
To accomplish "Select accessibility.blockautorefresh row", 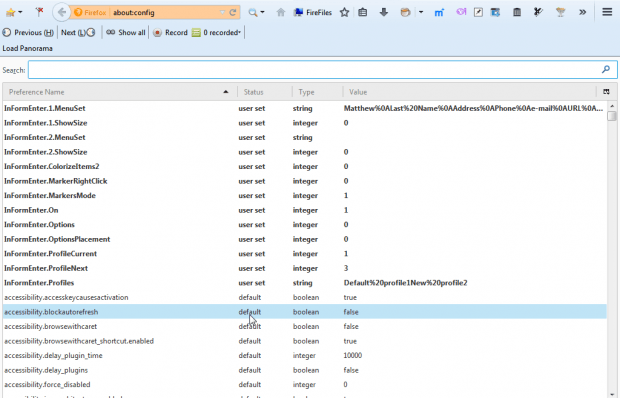I will coord(304,312).
